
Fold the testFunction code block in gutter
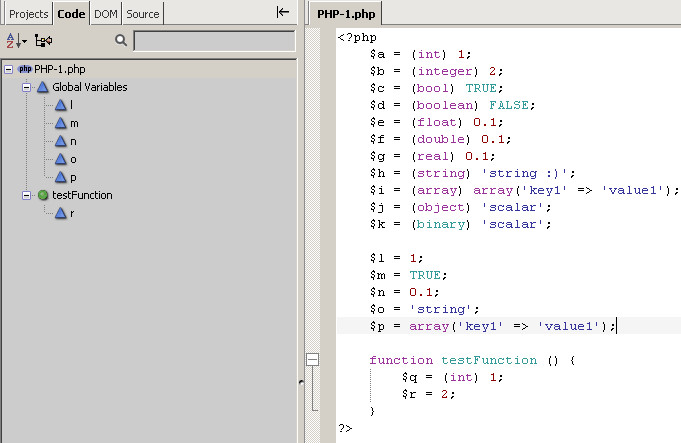[x=312, y=359]
